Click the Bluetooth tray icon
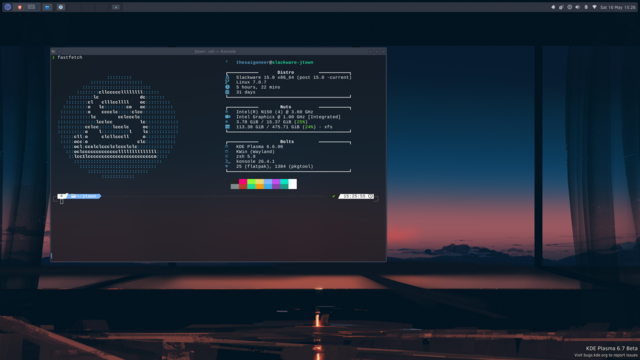 [586, 7]
